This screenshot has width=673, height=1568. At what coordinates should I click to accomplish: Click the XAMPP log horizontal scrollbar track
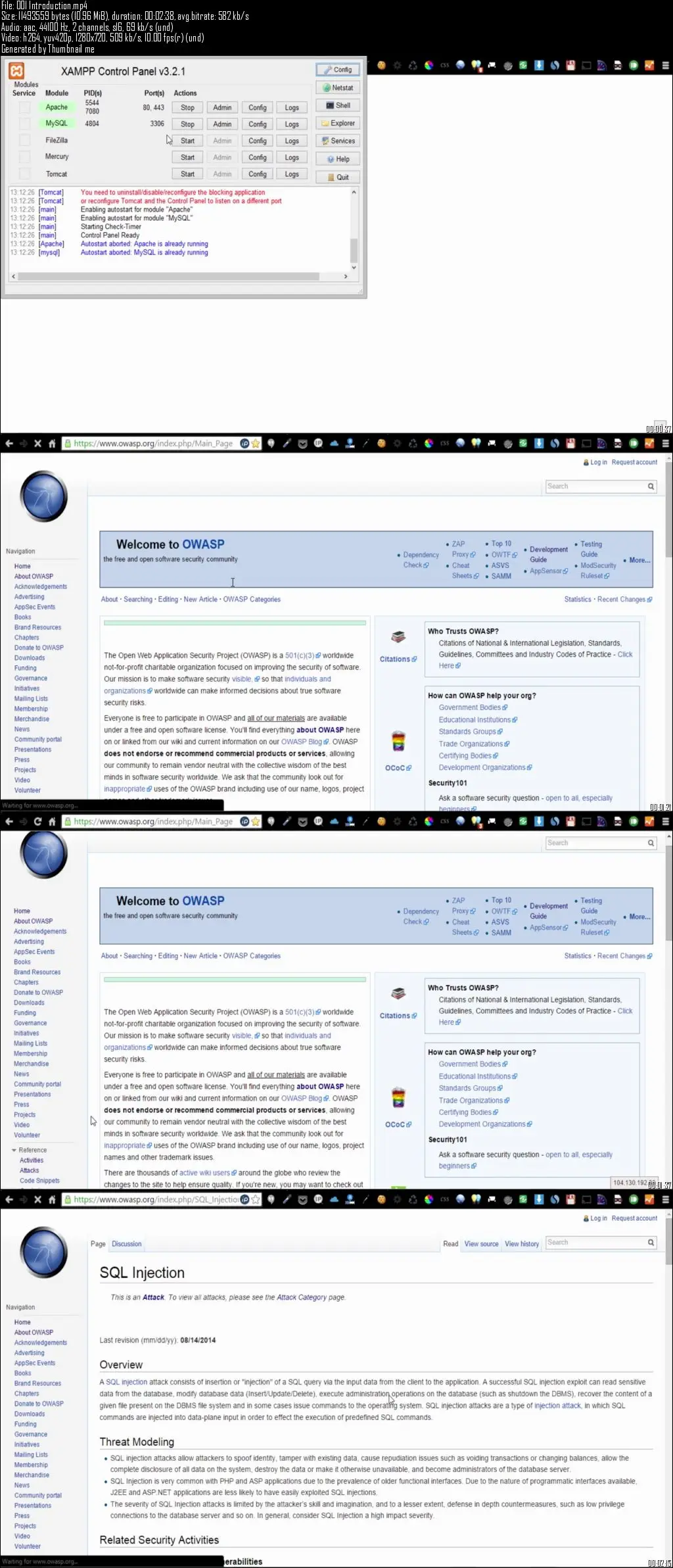coord(179,277)
